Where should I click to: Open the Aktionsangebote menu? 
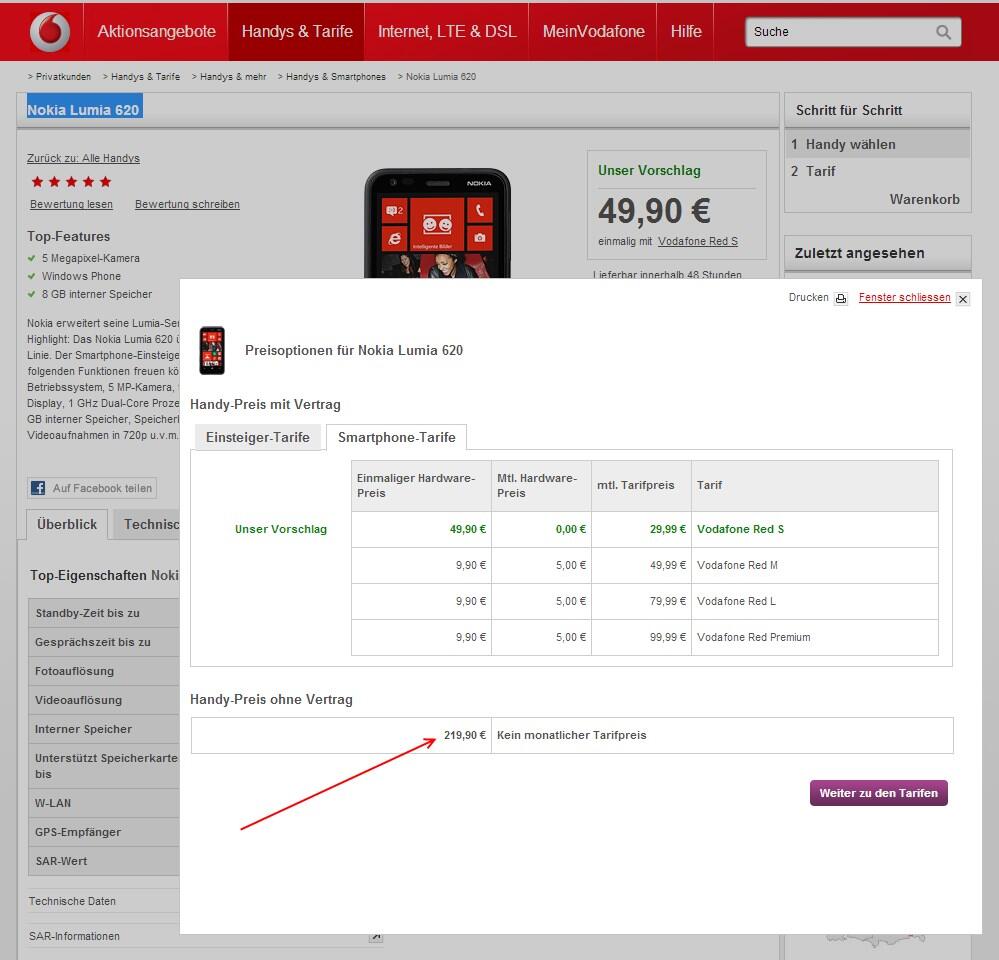156,31
